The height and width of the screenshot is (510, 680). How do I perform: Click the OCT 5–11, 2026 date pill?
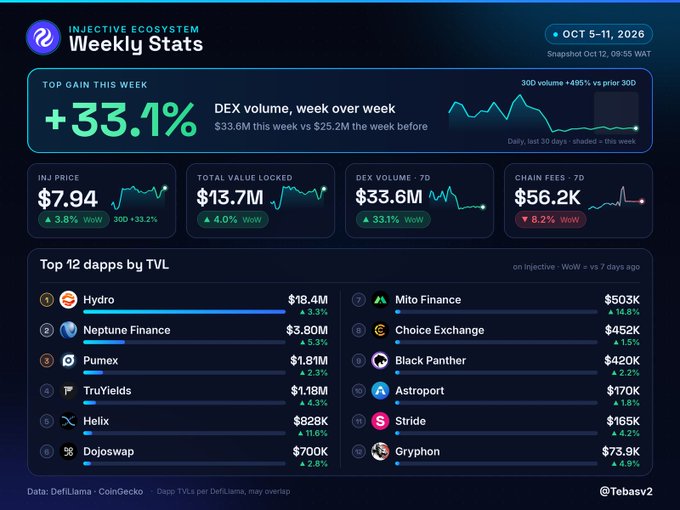tap(598, 34)
